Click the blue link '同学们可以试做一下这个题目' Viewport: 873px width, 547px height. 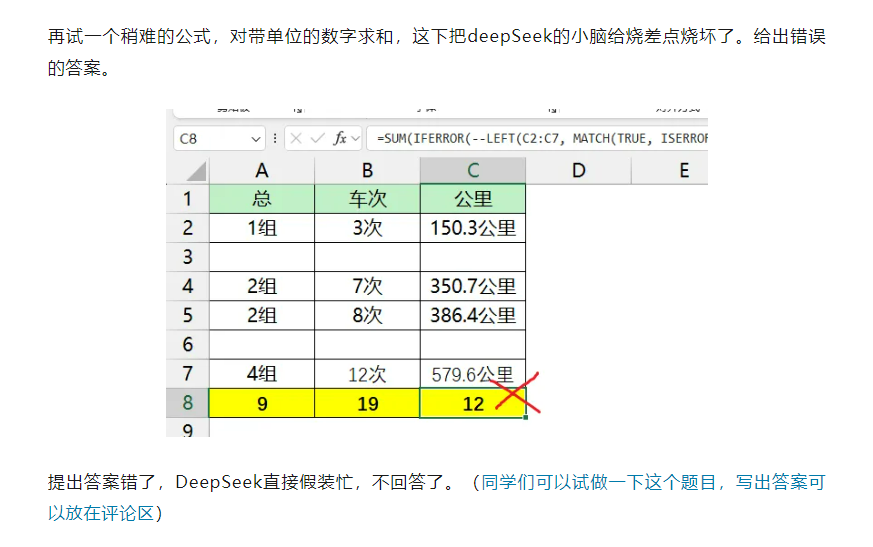(x=599, y=482)
